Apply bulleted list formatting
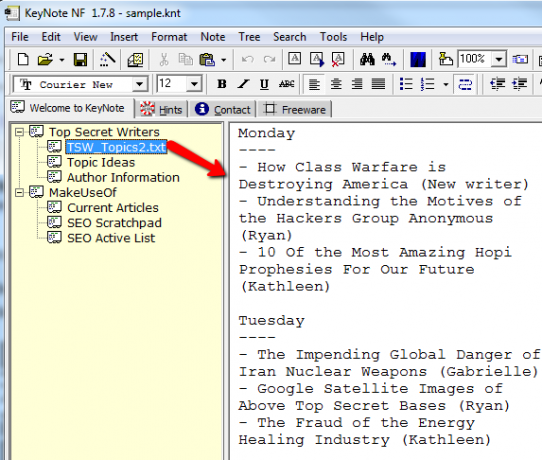This screenshot has width=542, height=460. coord(406,84)
